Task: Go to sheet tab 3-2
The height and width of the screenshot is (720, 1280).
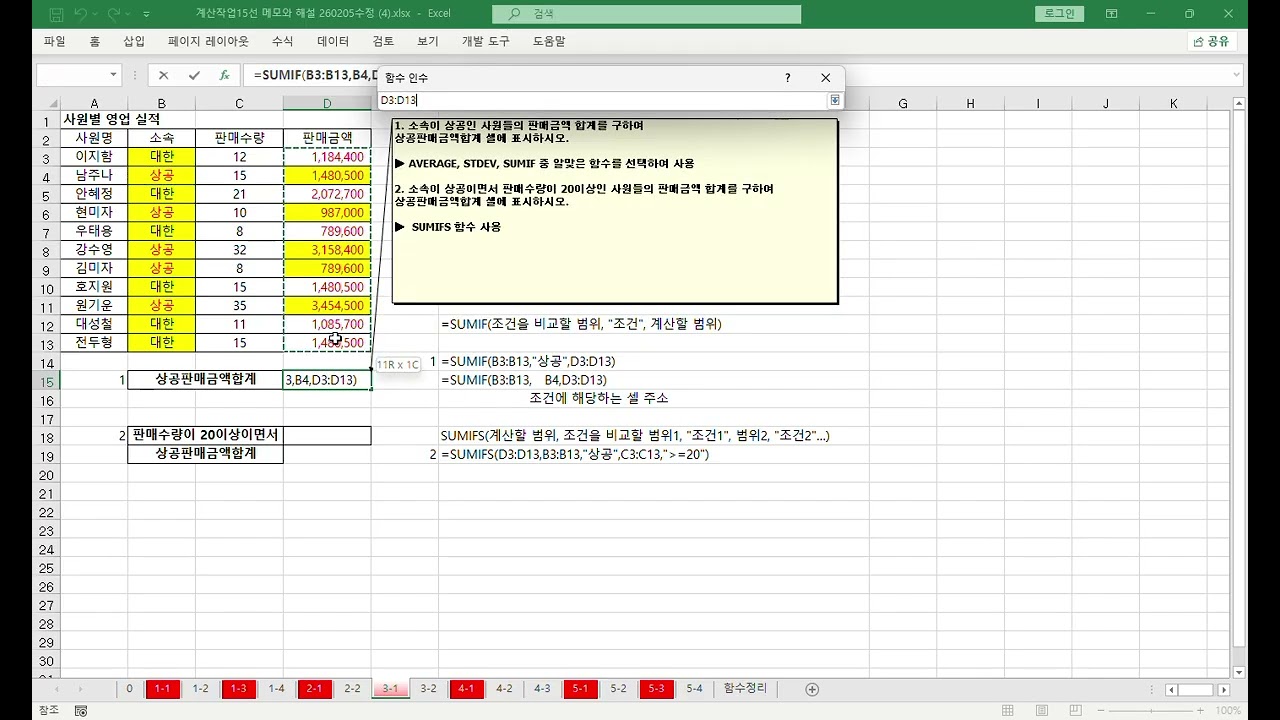Action: pos(428,689)
